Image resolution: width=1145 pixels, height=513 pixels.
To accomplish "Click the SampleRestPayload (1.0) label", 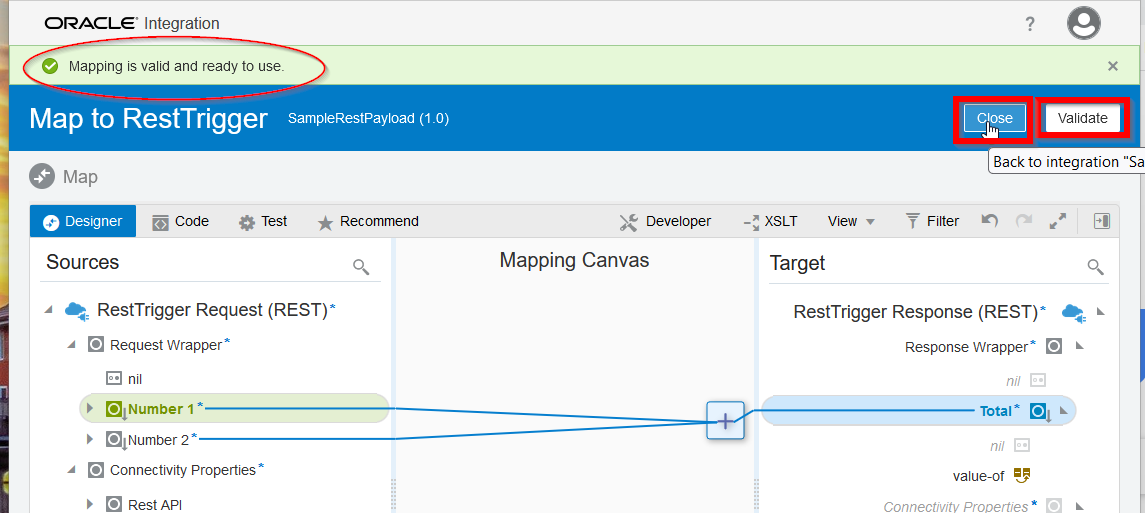I will pyautogui.click(x=368, y=117).
